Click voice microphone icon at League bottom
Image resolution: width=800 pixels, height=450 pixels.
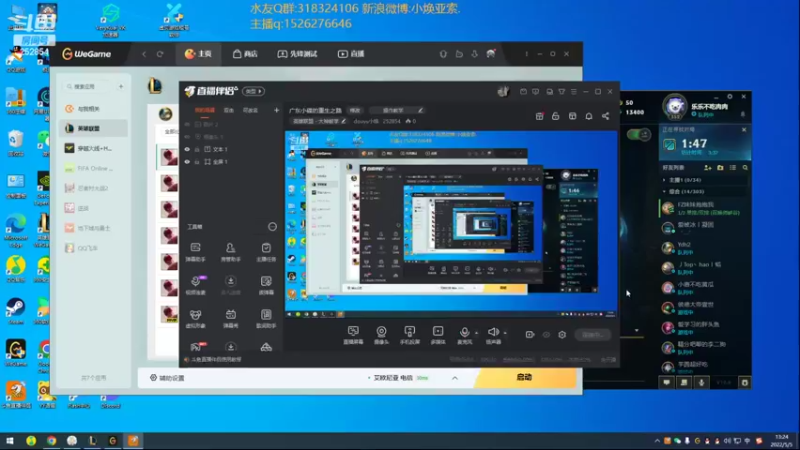coord(702,382)
